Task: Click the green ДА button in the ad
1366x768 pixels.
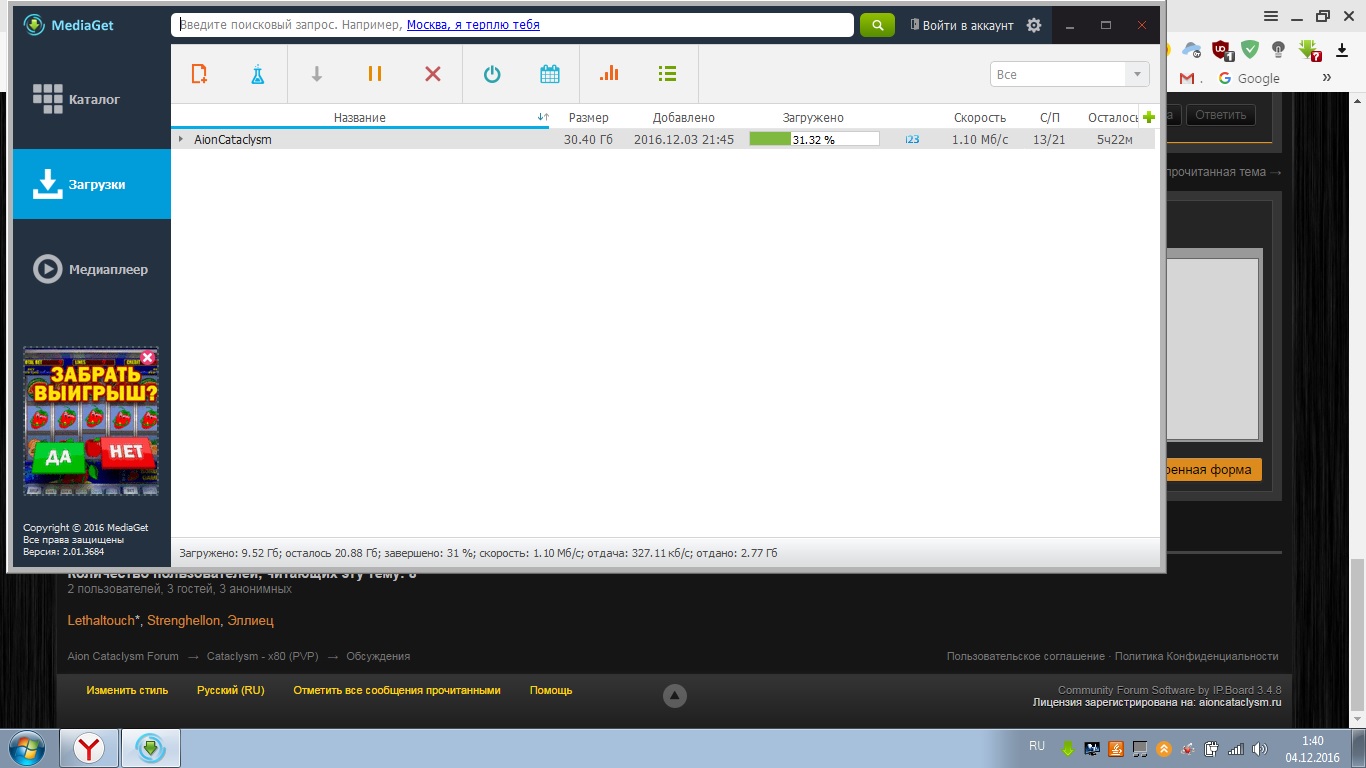Action: click(59, 457)
